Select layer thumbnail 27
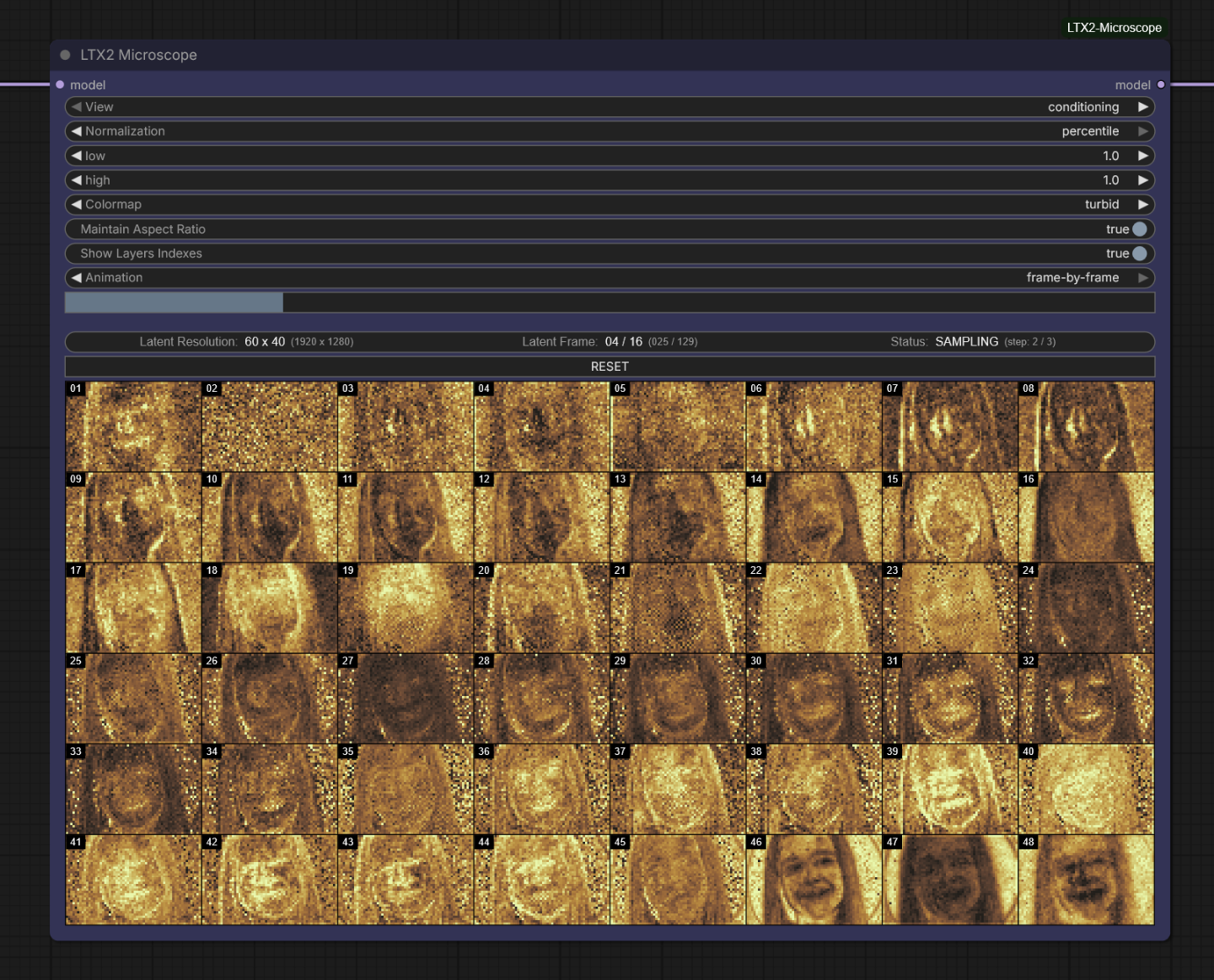Screen dimensions: 1214x980 [x=406, y=699]
